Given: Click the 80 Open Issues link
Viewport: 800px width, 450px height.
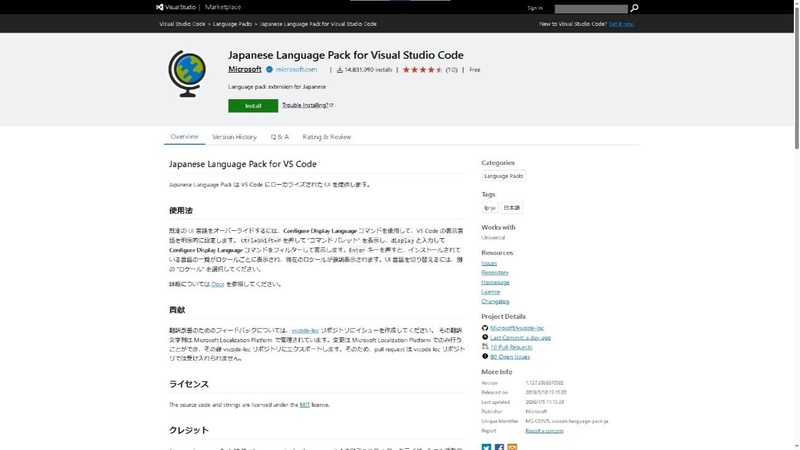Looking at the screenshot, I should tap(510, 357).
